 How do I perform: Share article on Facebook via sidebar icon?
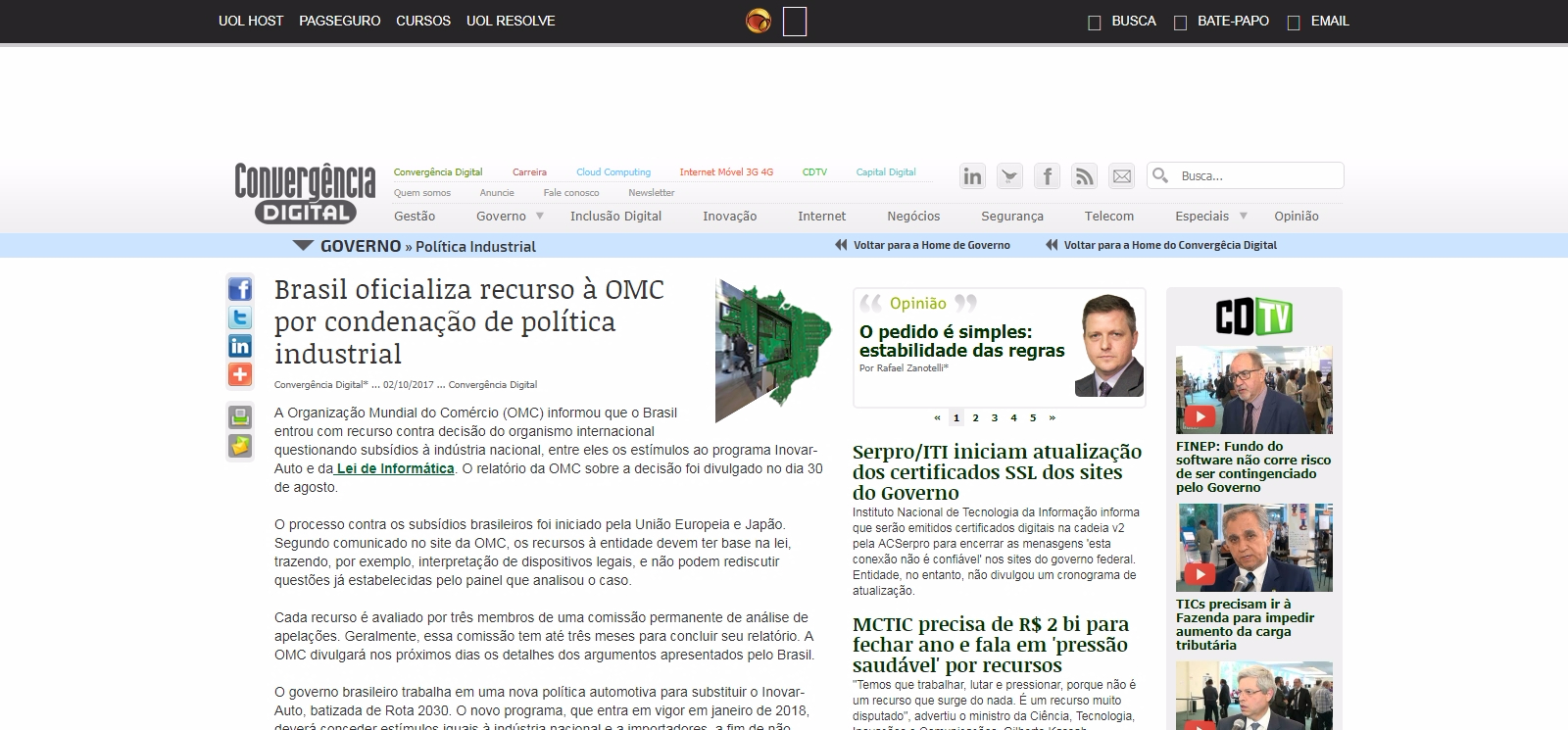click(x=240, y=289)
